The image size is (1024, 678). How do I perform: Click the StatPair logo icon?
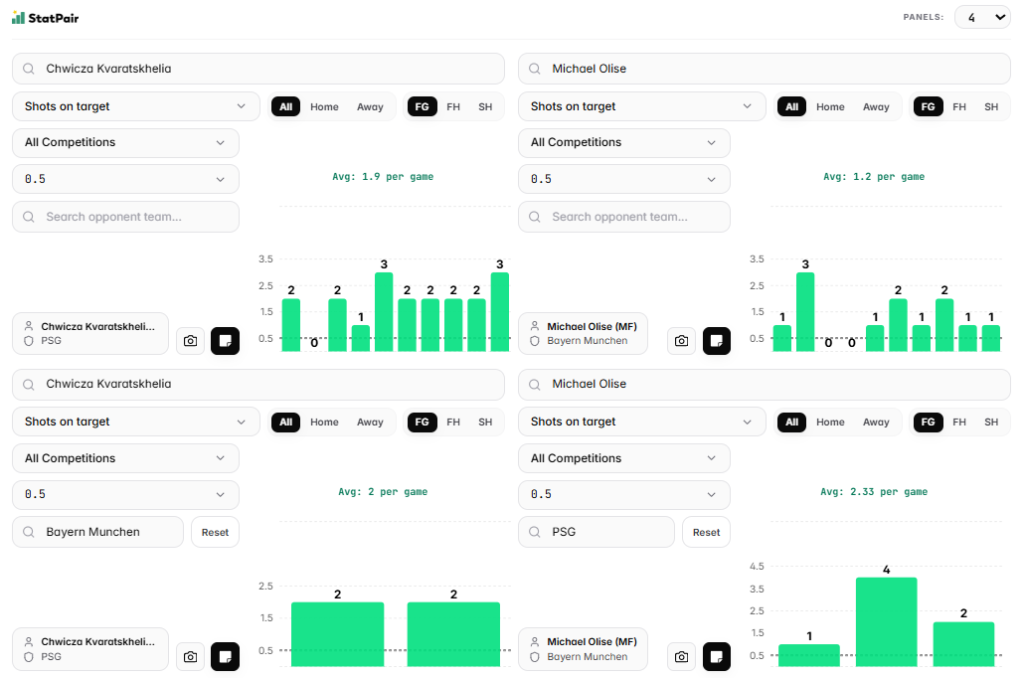[x=18, y=17]
